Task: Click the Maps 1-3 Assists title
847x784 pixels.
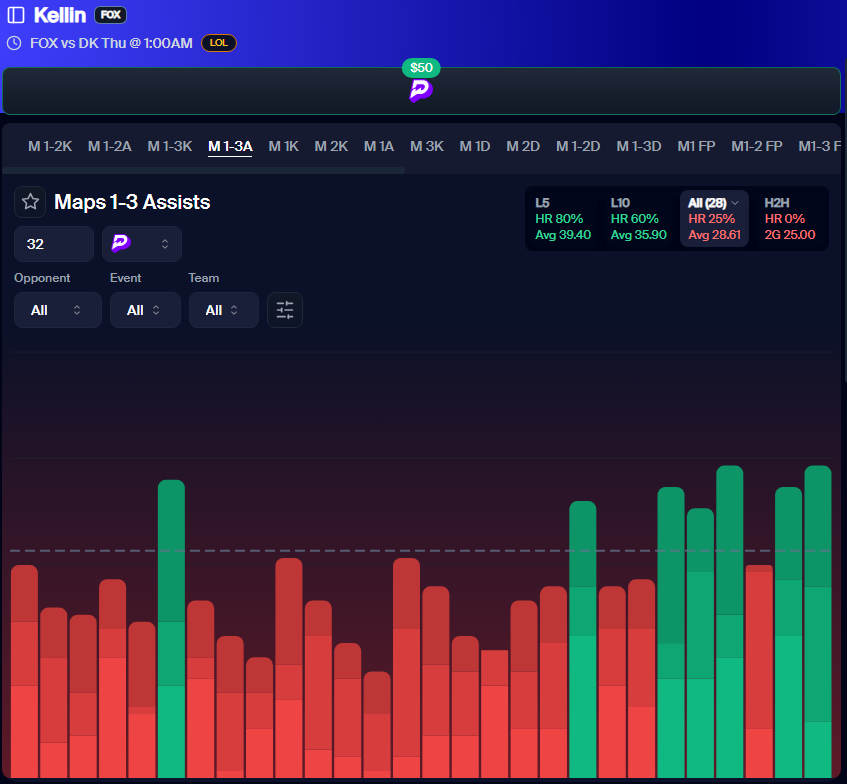Action: coord(132,202)
